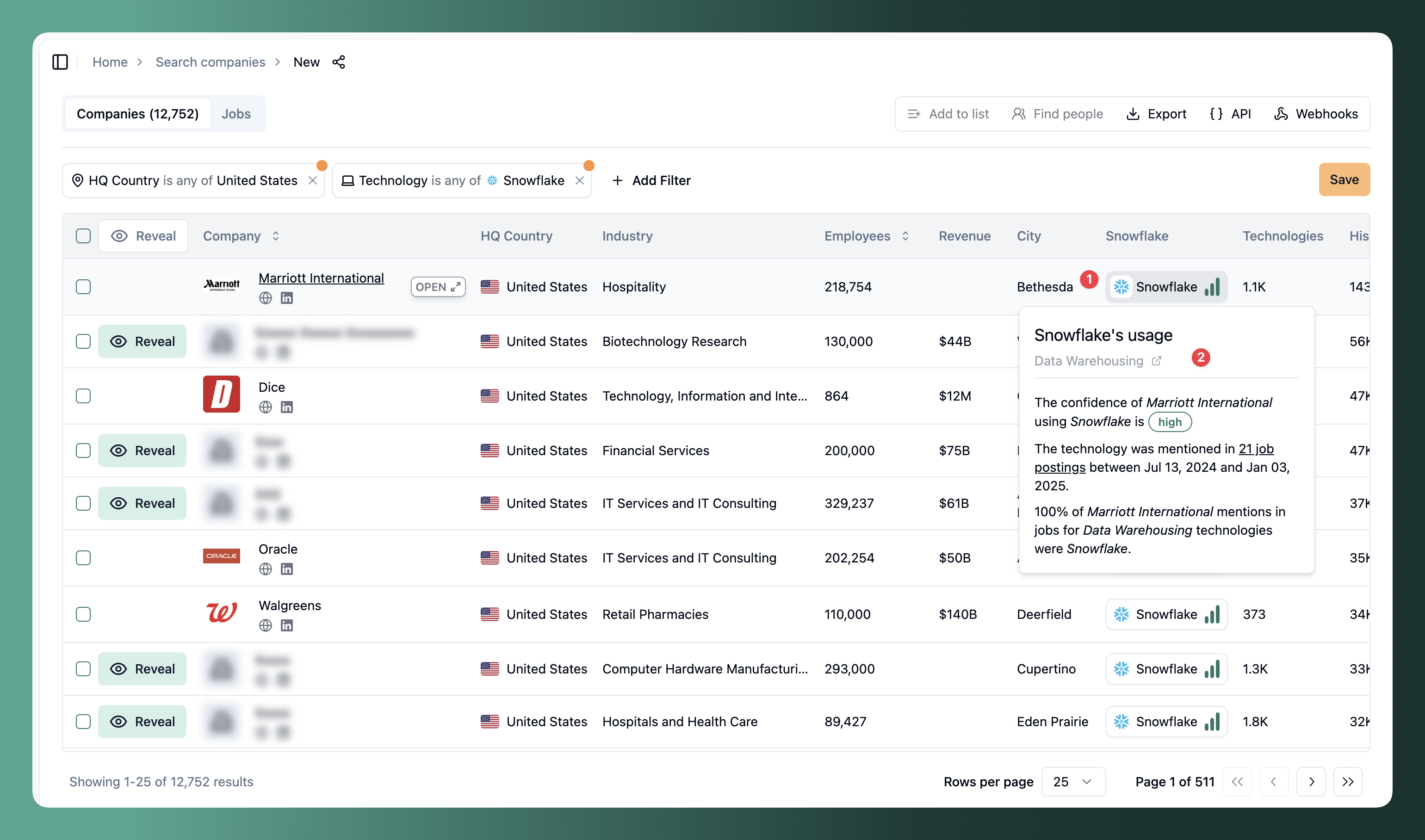Image resolution: width=1425 pixels, height=840 pixels.
Task: Go to the last results page
Action: pos(1347,782)
